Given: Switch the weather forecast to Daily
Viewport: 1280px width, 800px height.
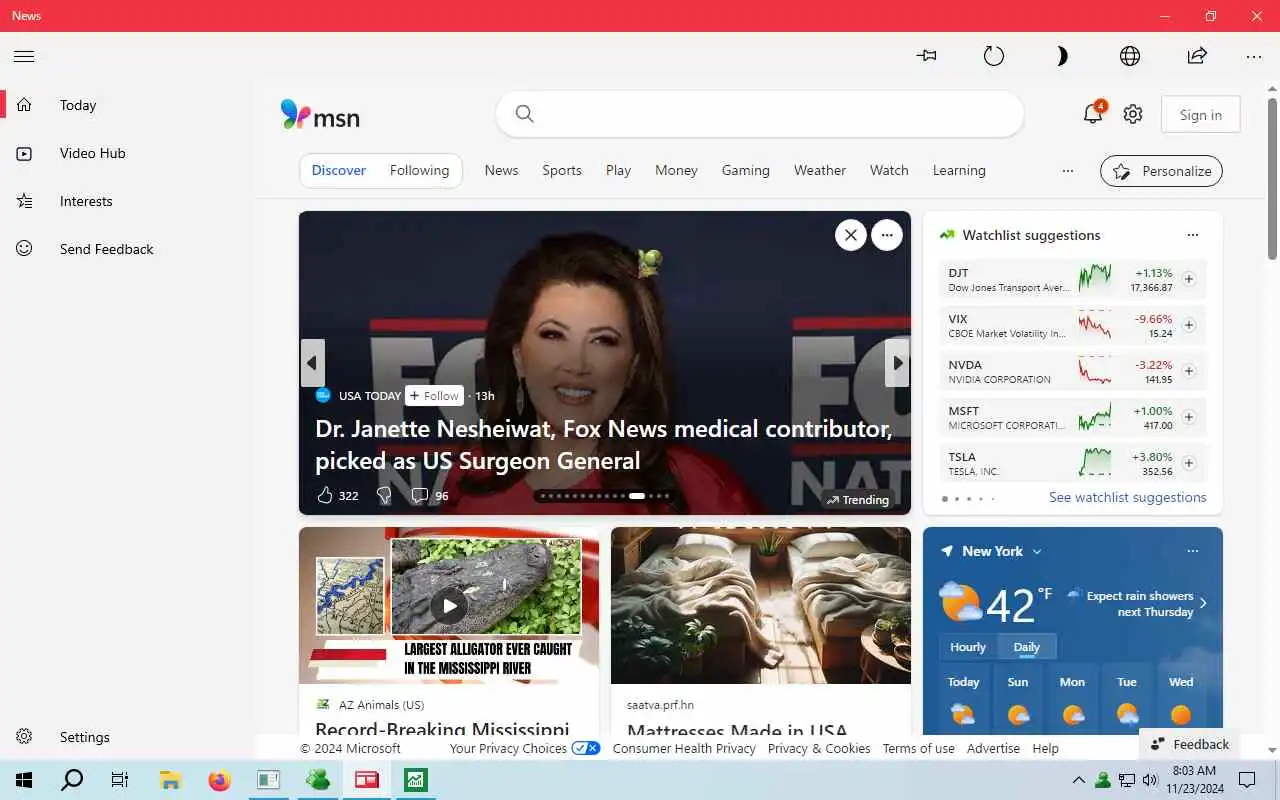Looking at the screenshot, I should click(x=1027, y=647).
